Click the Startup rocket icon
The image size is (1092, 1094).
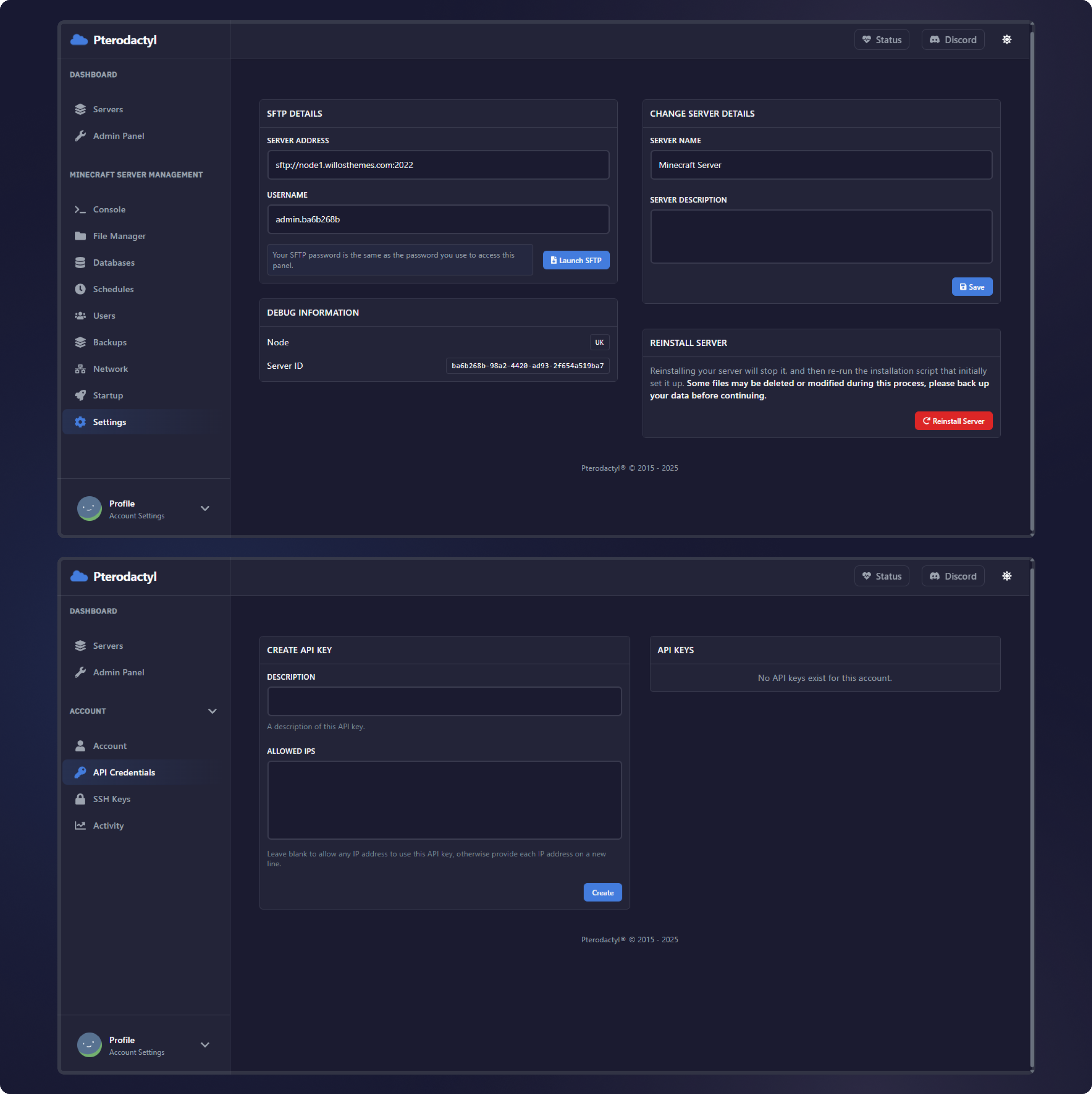[x=80, y=396]
